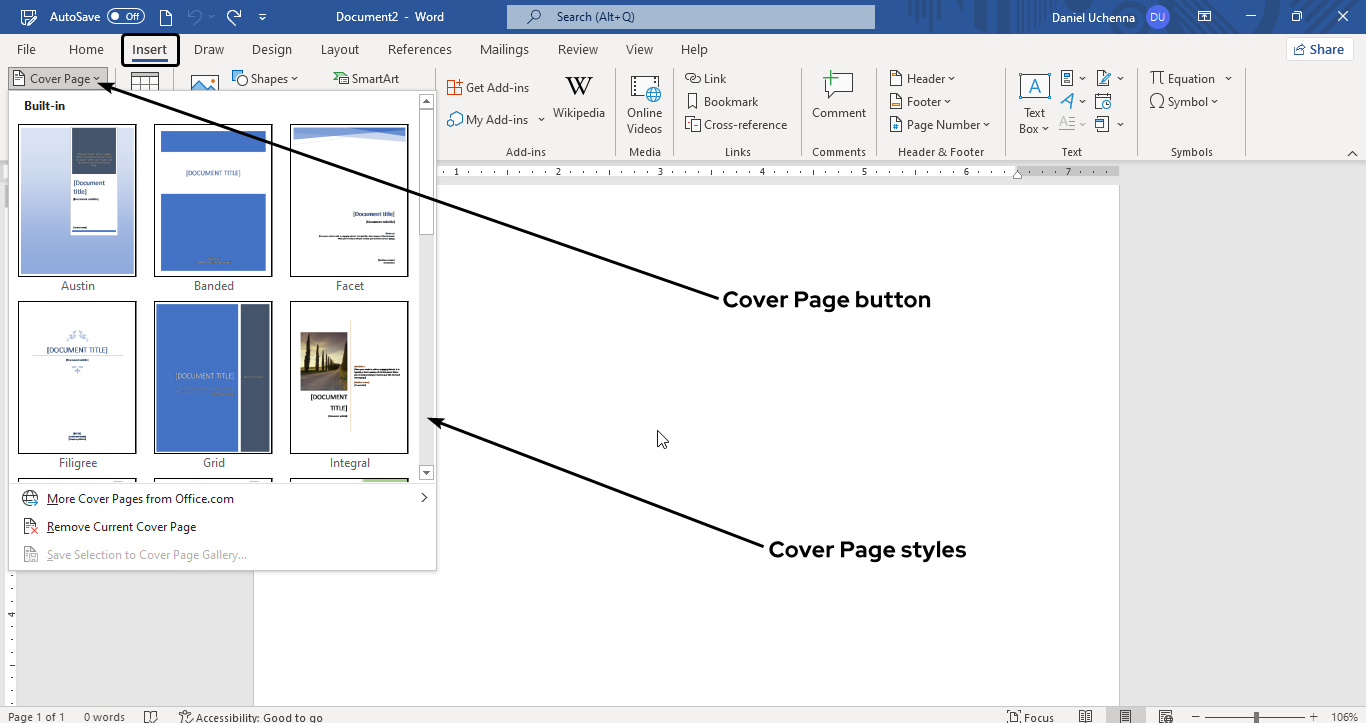Image resolution: width=1366 pixels, height=723 pixels.
Task: Insert a new Comment
Action: (838, 96)
